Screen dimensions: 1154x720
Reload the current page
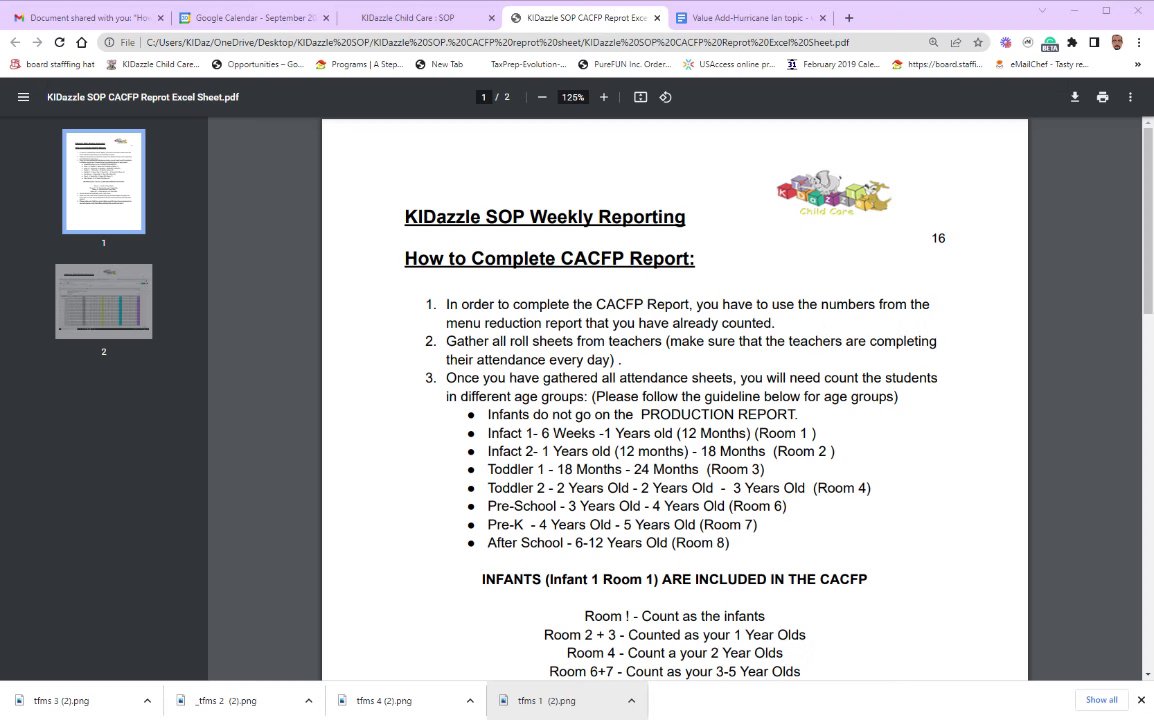tap(60, 43)
